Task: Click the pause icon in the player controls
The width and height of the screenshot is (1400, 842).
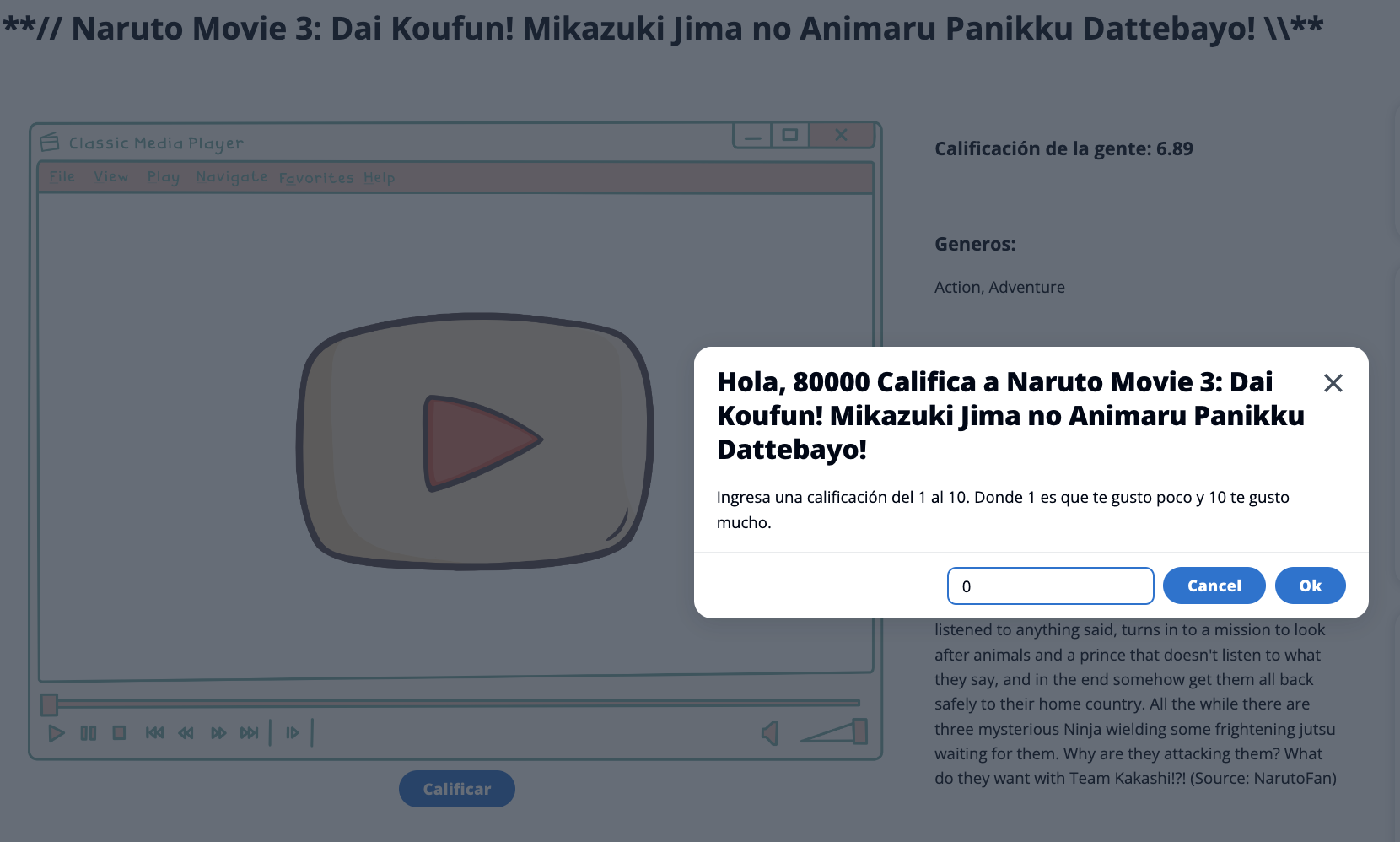Action: coord(89,733)
